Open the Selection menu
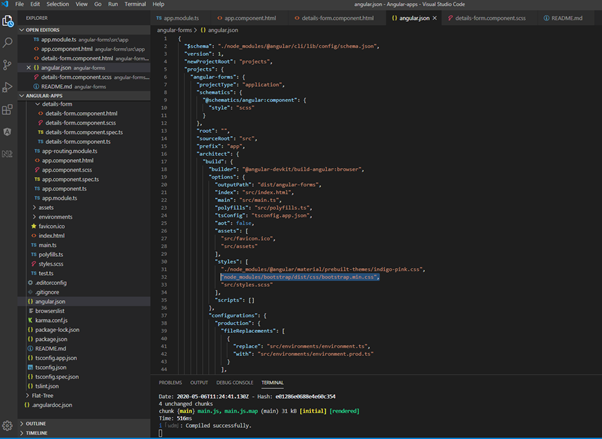Screen dimensions: 602x439 pos(58,4)
